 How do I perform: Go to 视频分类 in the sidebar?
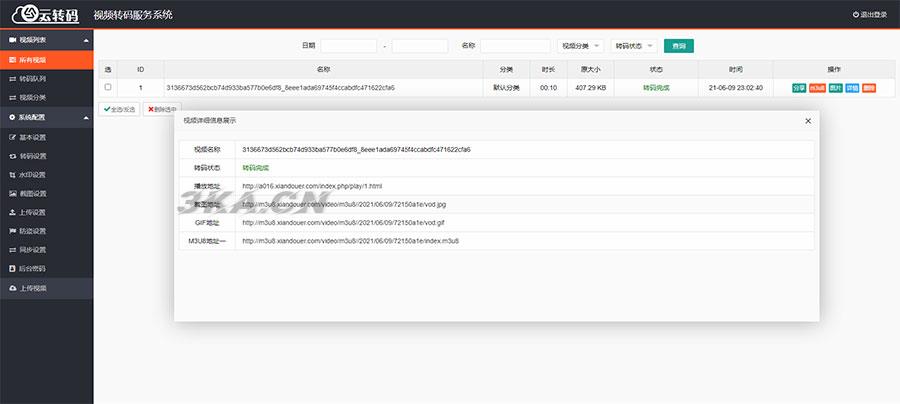click(x=33, y=97)
